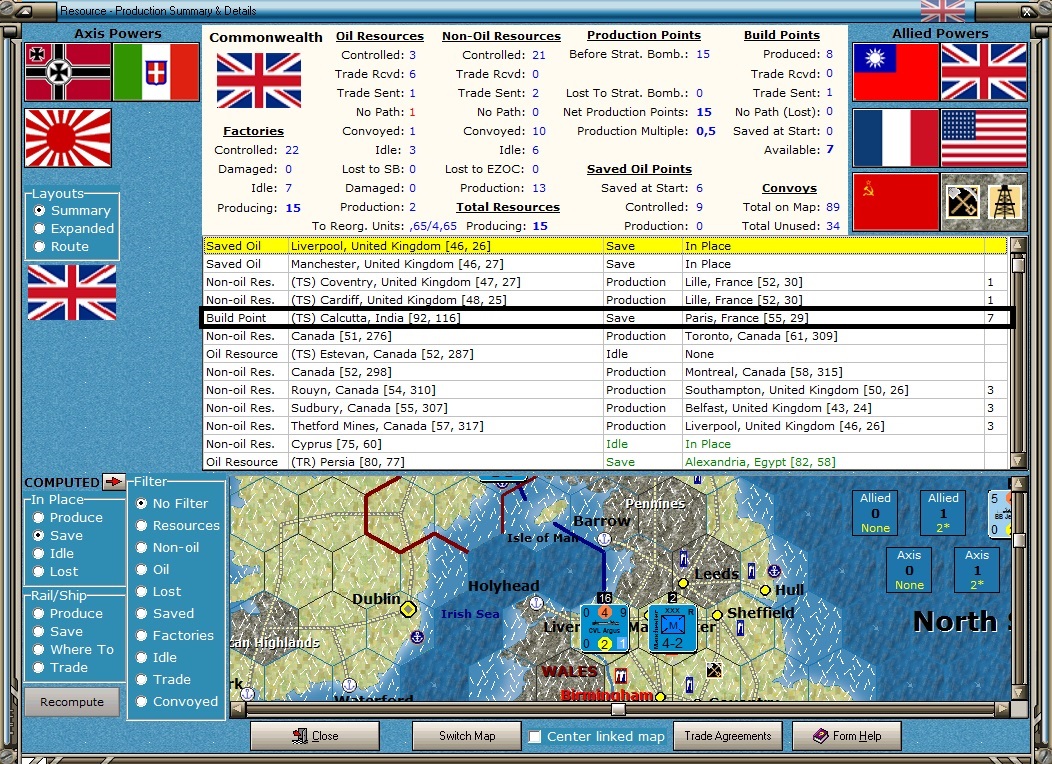Click the Union Jack in title bar

(x=943, y=11)
